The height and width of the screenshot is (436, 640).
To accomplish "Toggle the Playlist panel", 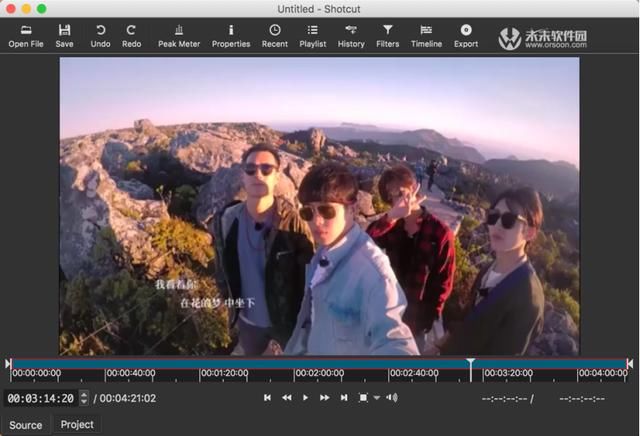I will [x=313, y=36].
